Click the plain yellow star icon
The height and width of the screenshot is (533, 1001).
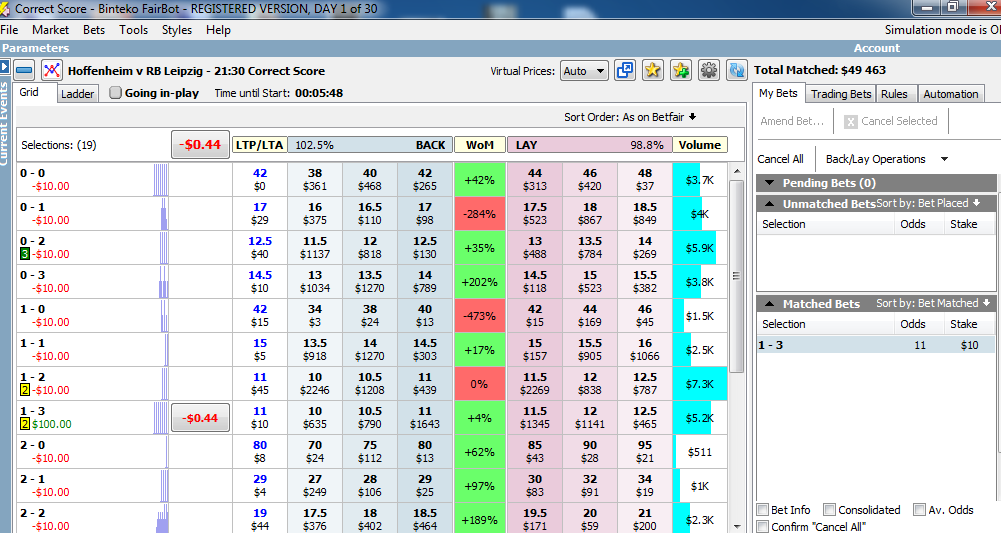(653, 70)
